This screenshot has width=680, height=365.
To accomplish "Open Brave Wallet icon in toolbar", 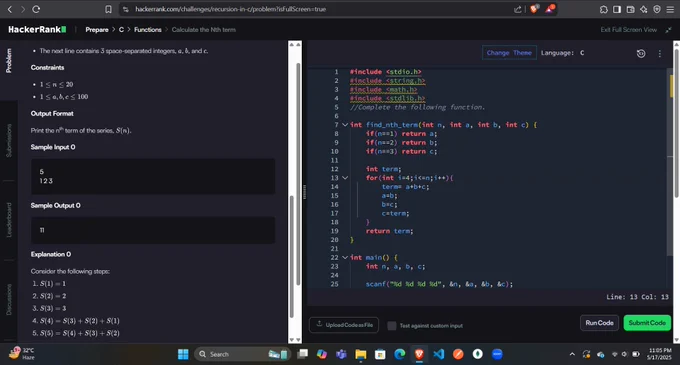I will [631, 9].
